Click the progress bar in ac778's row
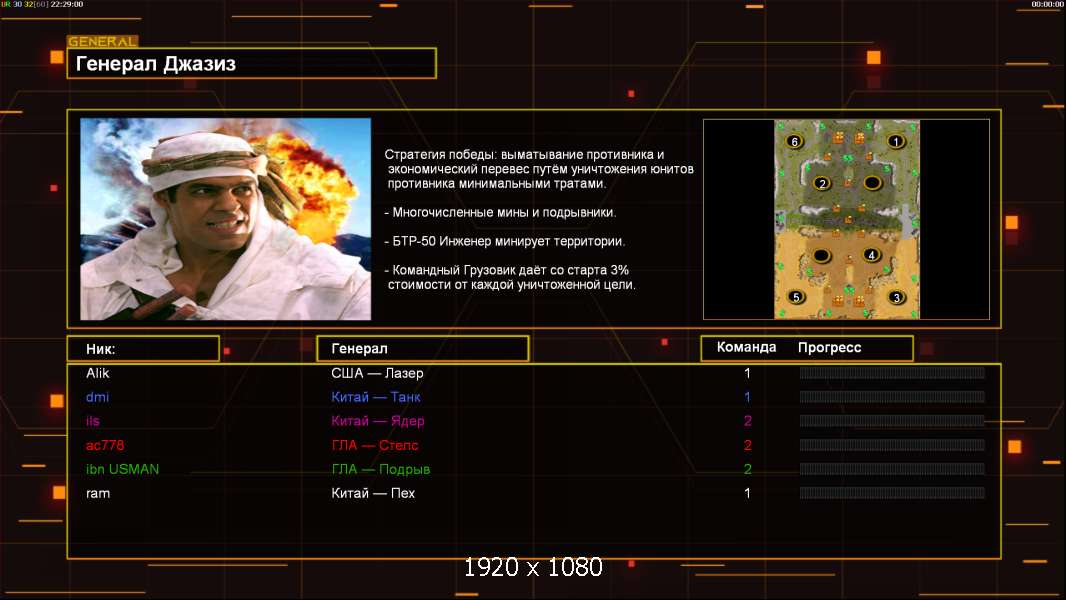 892,445
